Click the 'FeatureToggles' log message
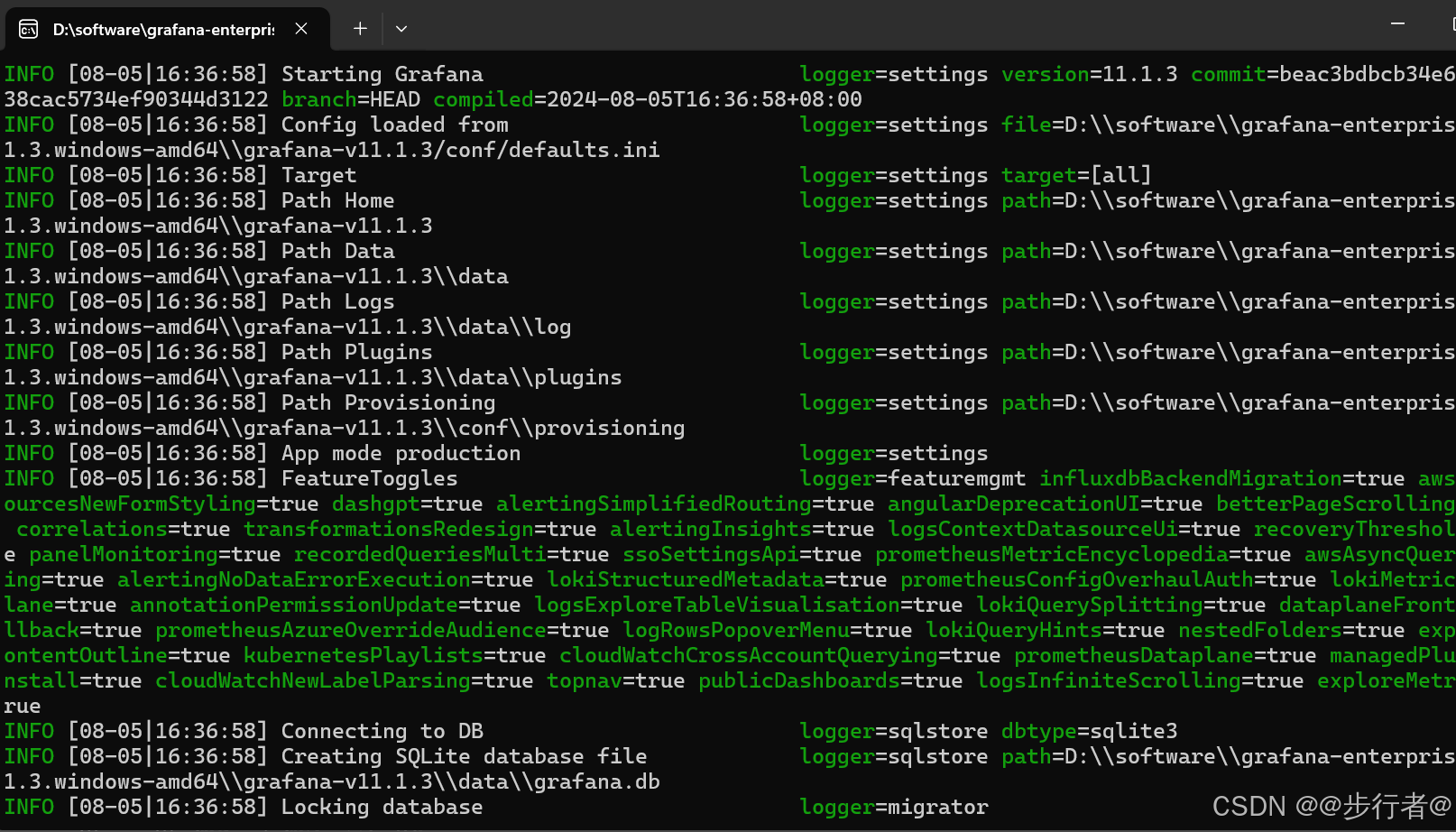1456x832 pixels. (x=370, y=478)
